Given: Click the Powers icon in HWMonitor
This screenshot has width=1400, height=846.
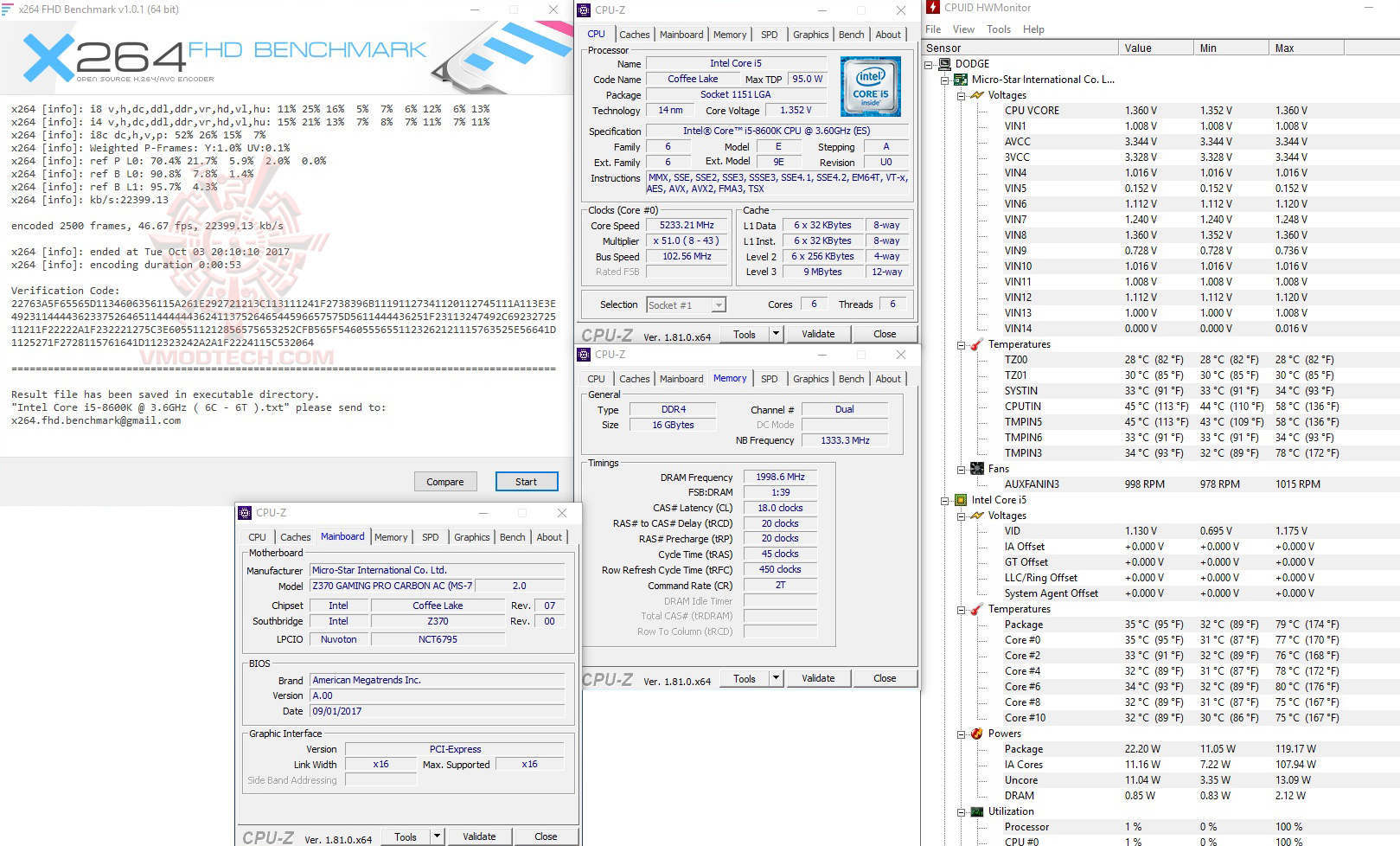Looking at the screenshot, I should (x=976, y=733).
